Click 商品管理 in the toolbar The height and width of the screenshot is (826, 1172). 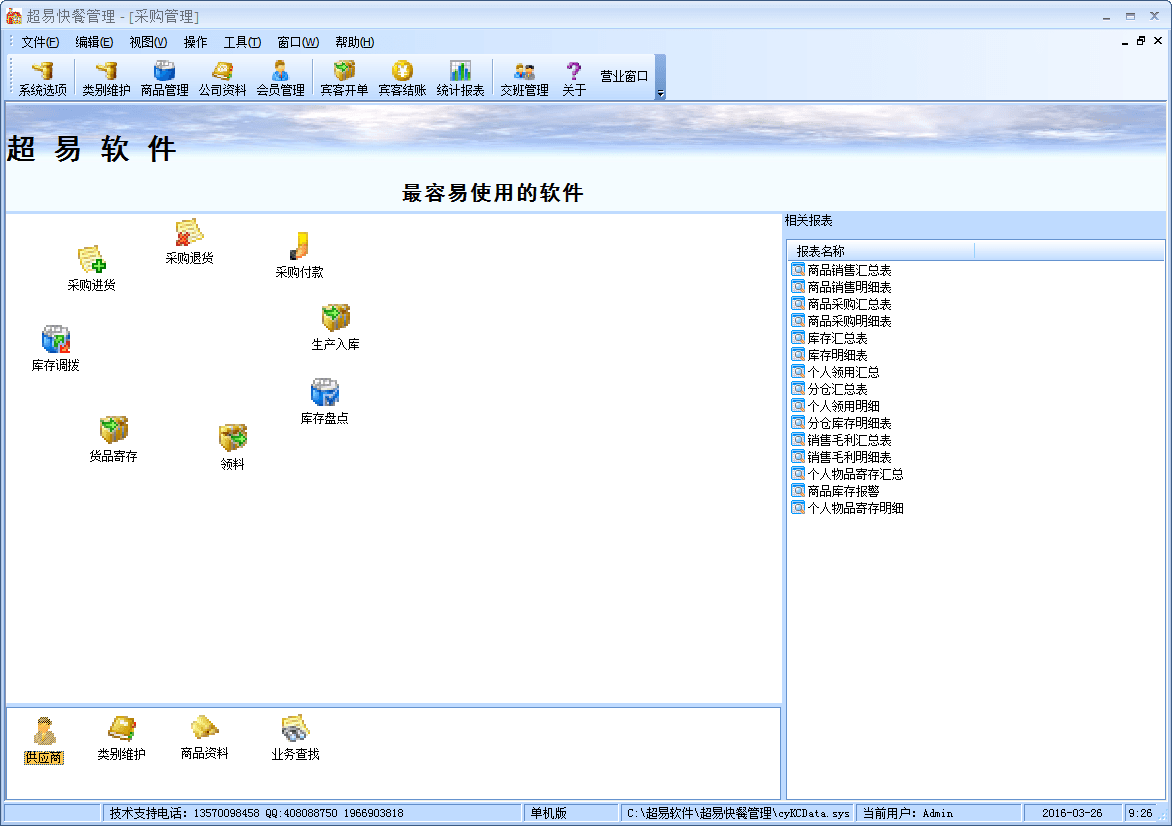pos(165,78)
